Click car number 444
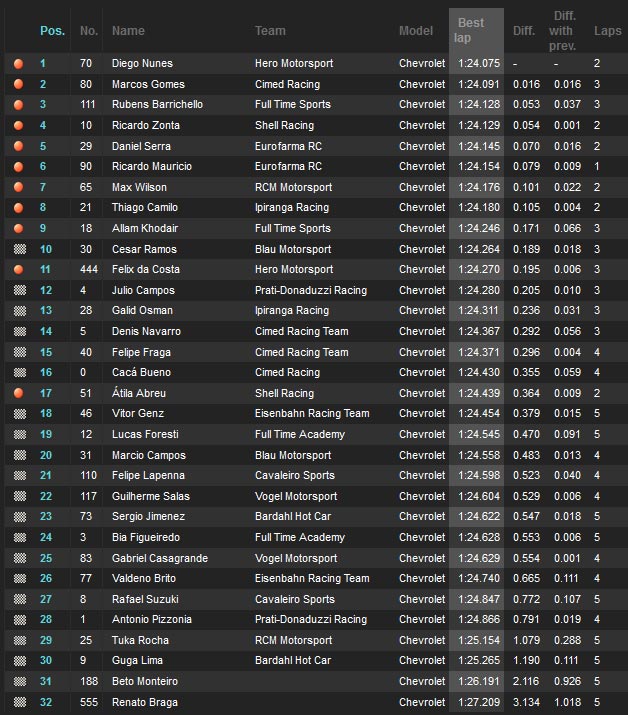Viewport: 628px width, 715px height. 89,269
